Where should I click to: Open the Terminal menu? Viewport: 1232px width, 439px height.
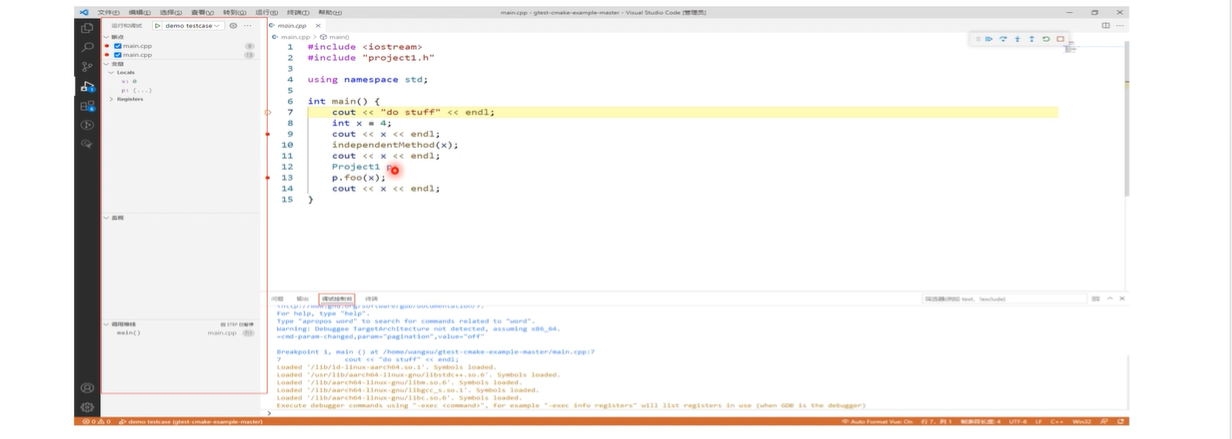(298, 12)
